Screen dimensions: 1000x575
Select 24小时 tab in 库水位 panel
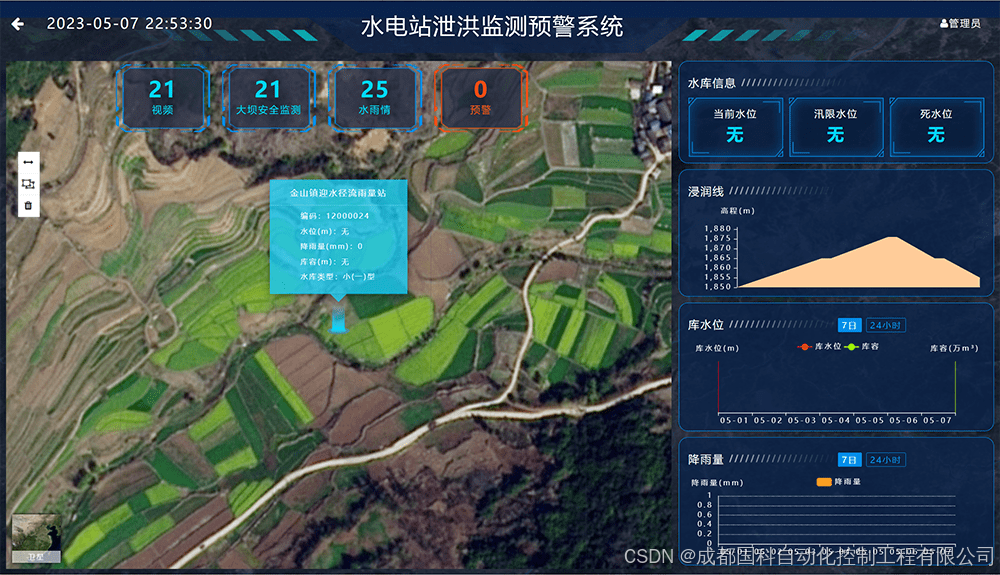pyautogui.click(x=885, y=325)
